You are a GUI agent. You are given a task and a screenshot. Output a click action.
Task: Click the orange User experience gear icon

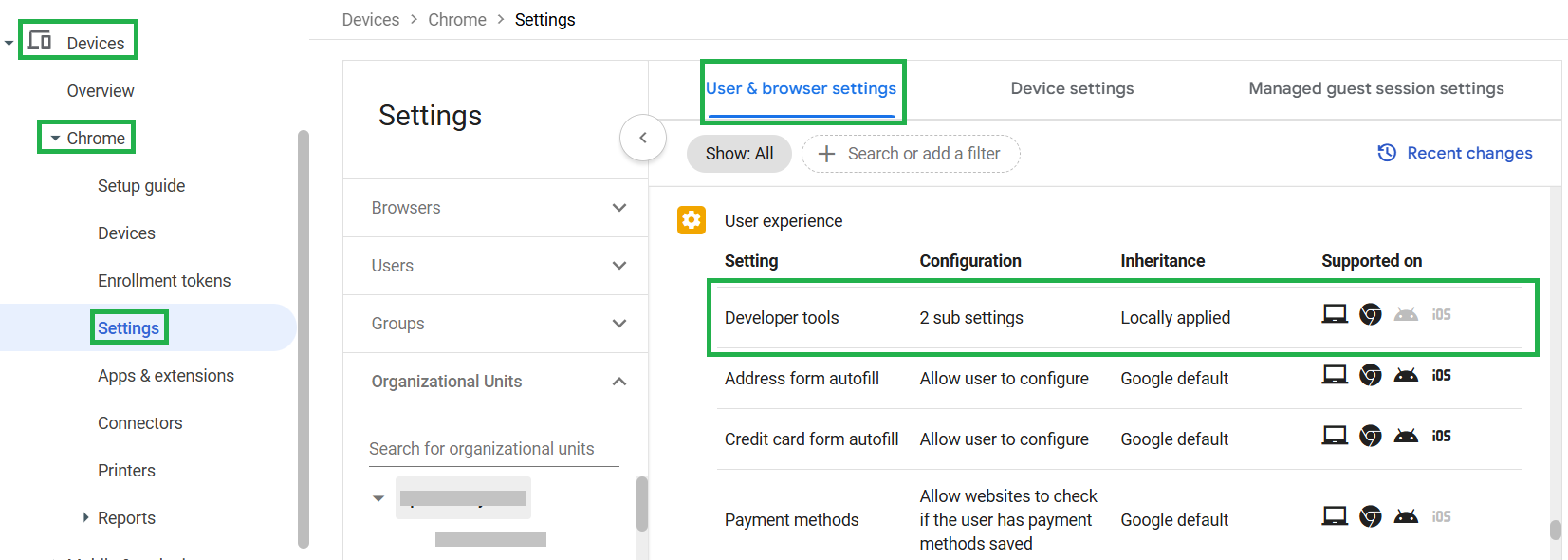pos(692,220)
